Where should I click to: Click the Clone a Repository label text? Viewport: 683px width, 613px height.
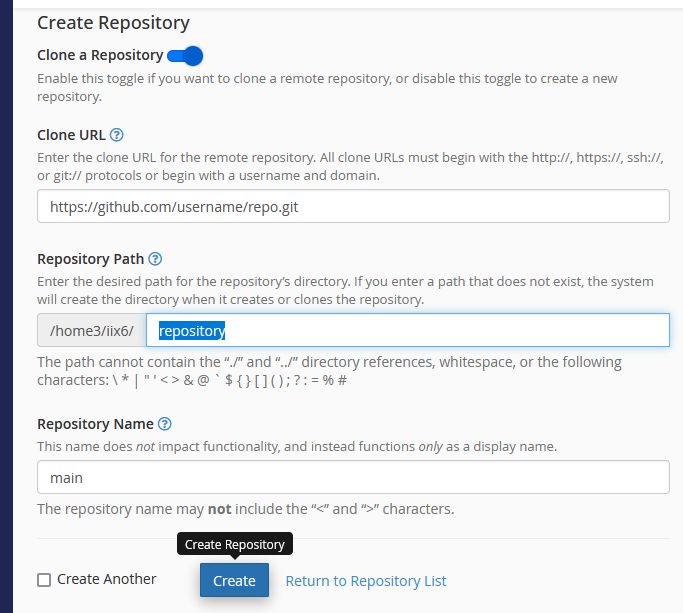click(x=100, y=56)
